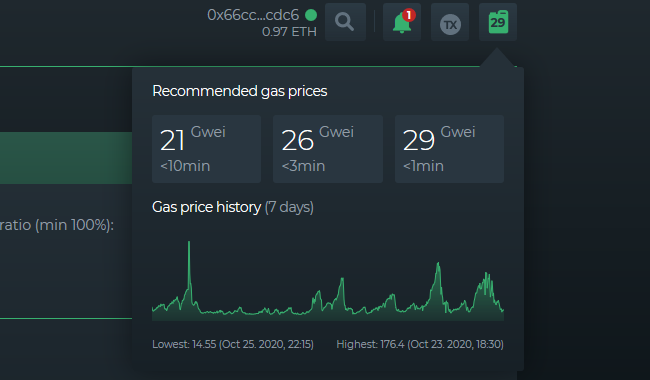Click the red notification badge
Image resolution: width=650 pixels, height=380 pixels.
tap(409, 15)
